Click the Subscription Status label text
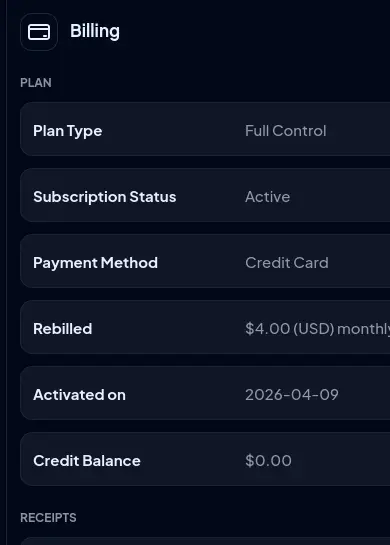The width and height of the screenshot is (390, 545). 105,197
